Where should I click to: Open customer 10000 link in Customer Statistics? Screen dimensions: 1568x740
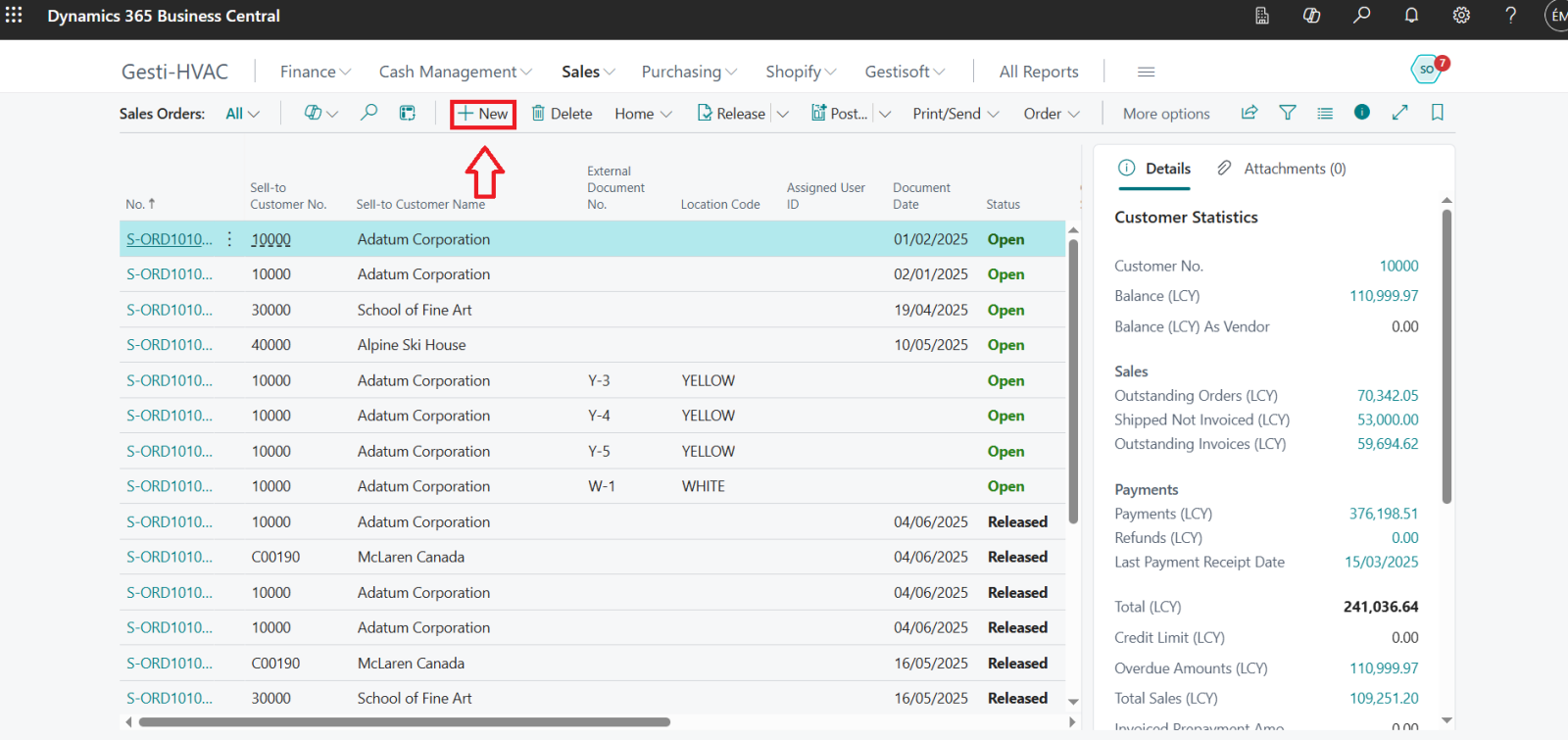click(x=1398, y=266)
